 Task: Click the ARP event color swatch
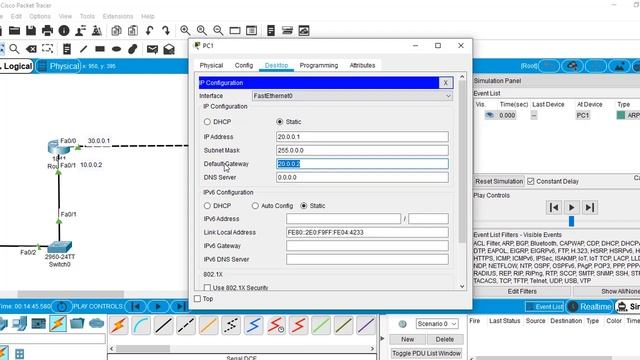(621, 115)
